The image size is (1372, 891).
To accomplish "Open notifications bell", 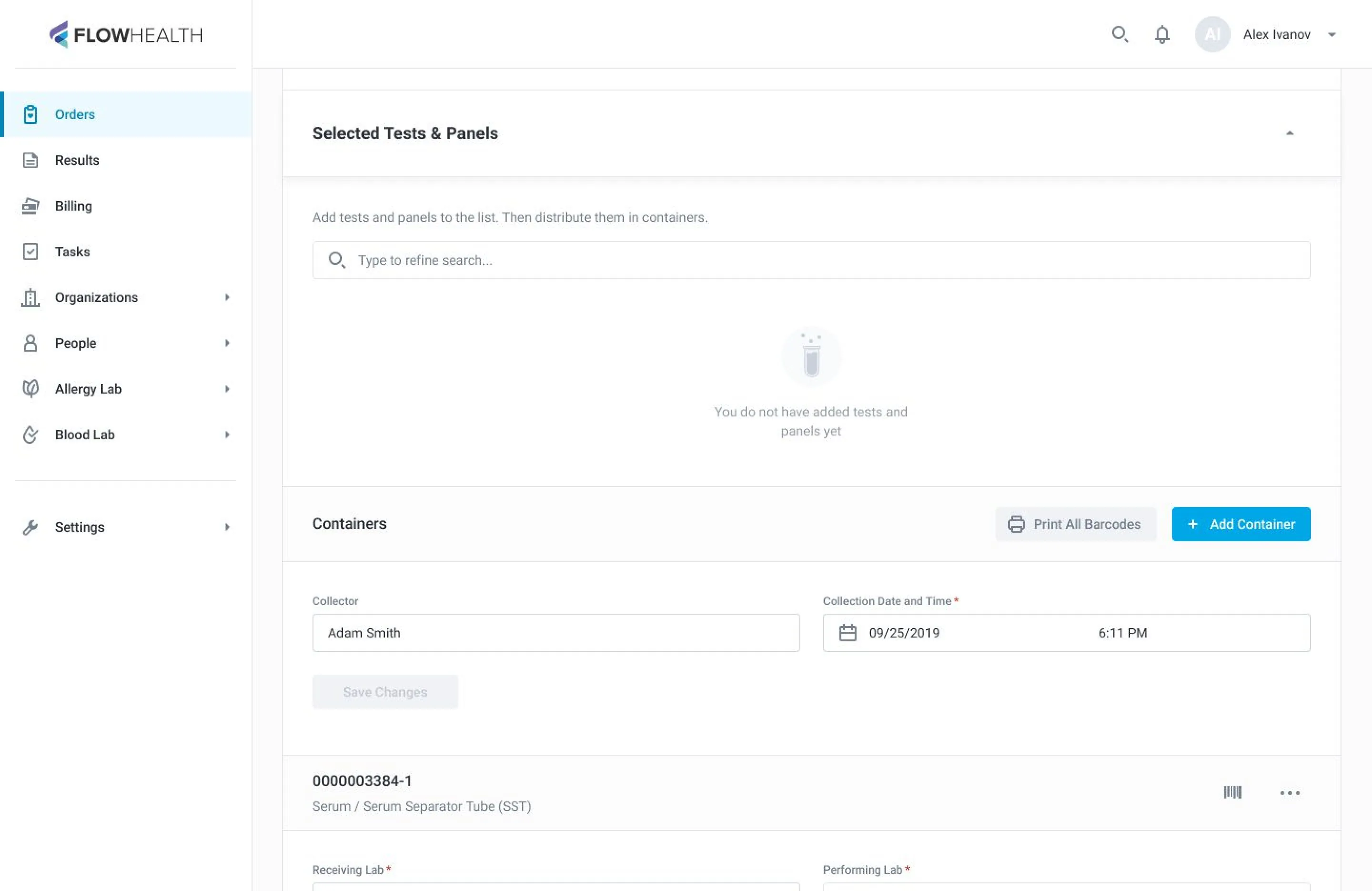I will click(x=1162, y=35).
